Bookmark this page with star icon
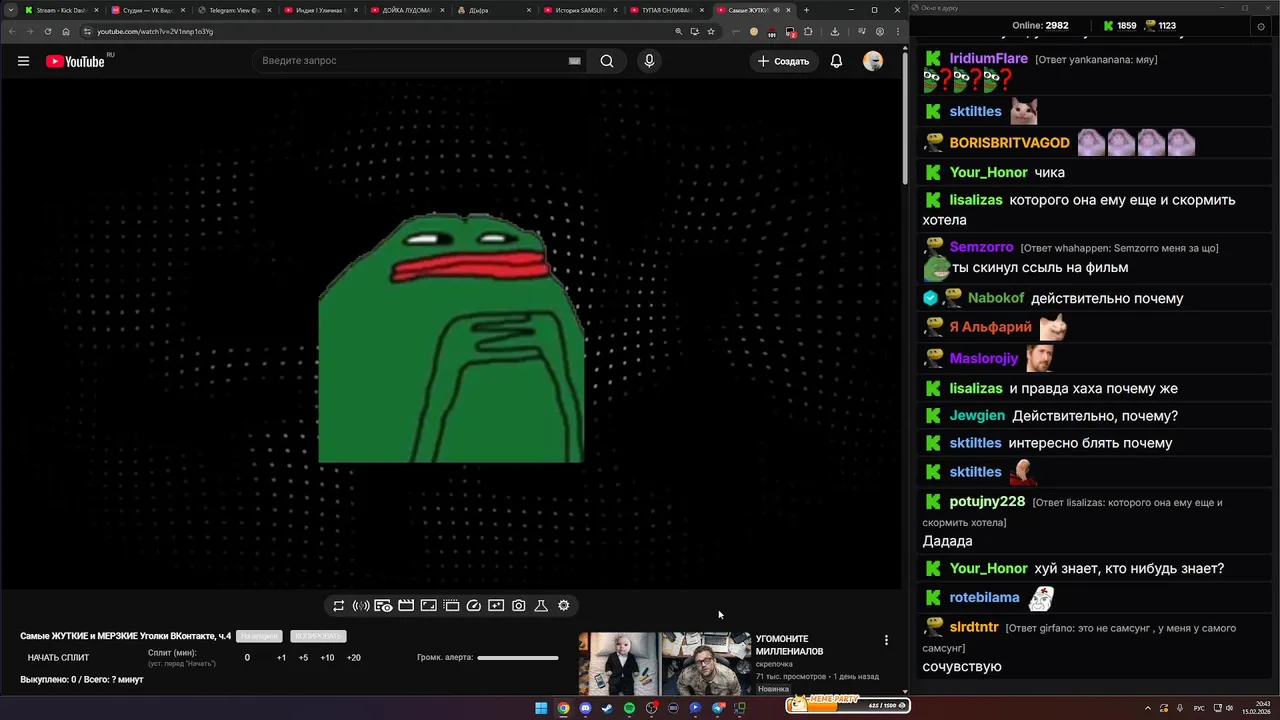 click(711, 31)
